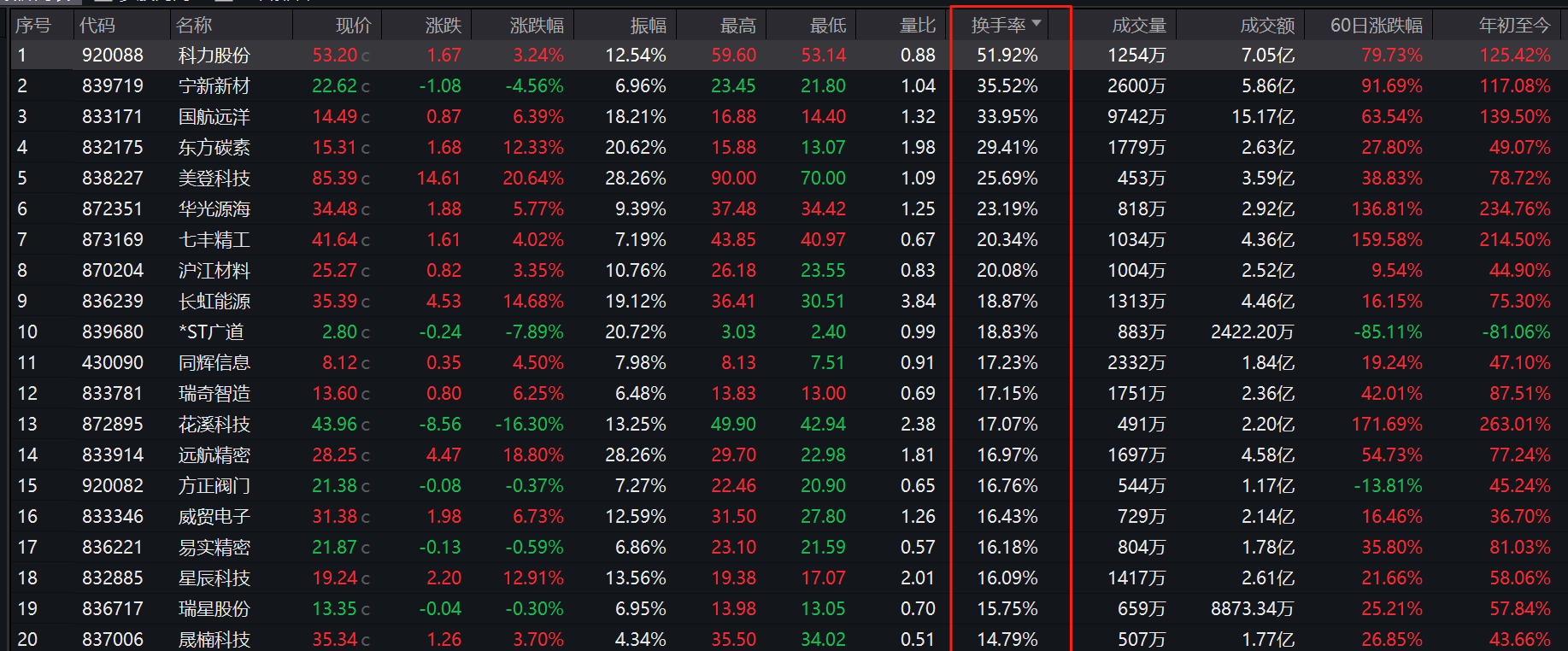Click the 代码 column header

(x=97, y=26)
